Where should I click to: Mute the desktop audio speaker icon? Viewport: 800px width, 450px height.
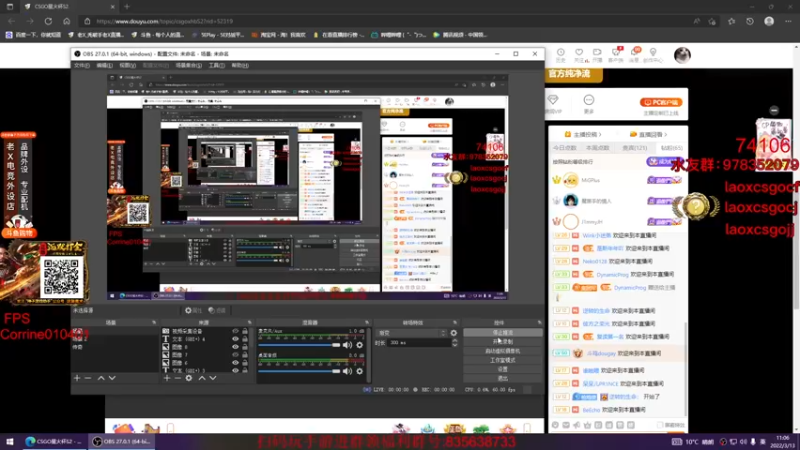click(x=347, y=371)
